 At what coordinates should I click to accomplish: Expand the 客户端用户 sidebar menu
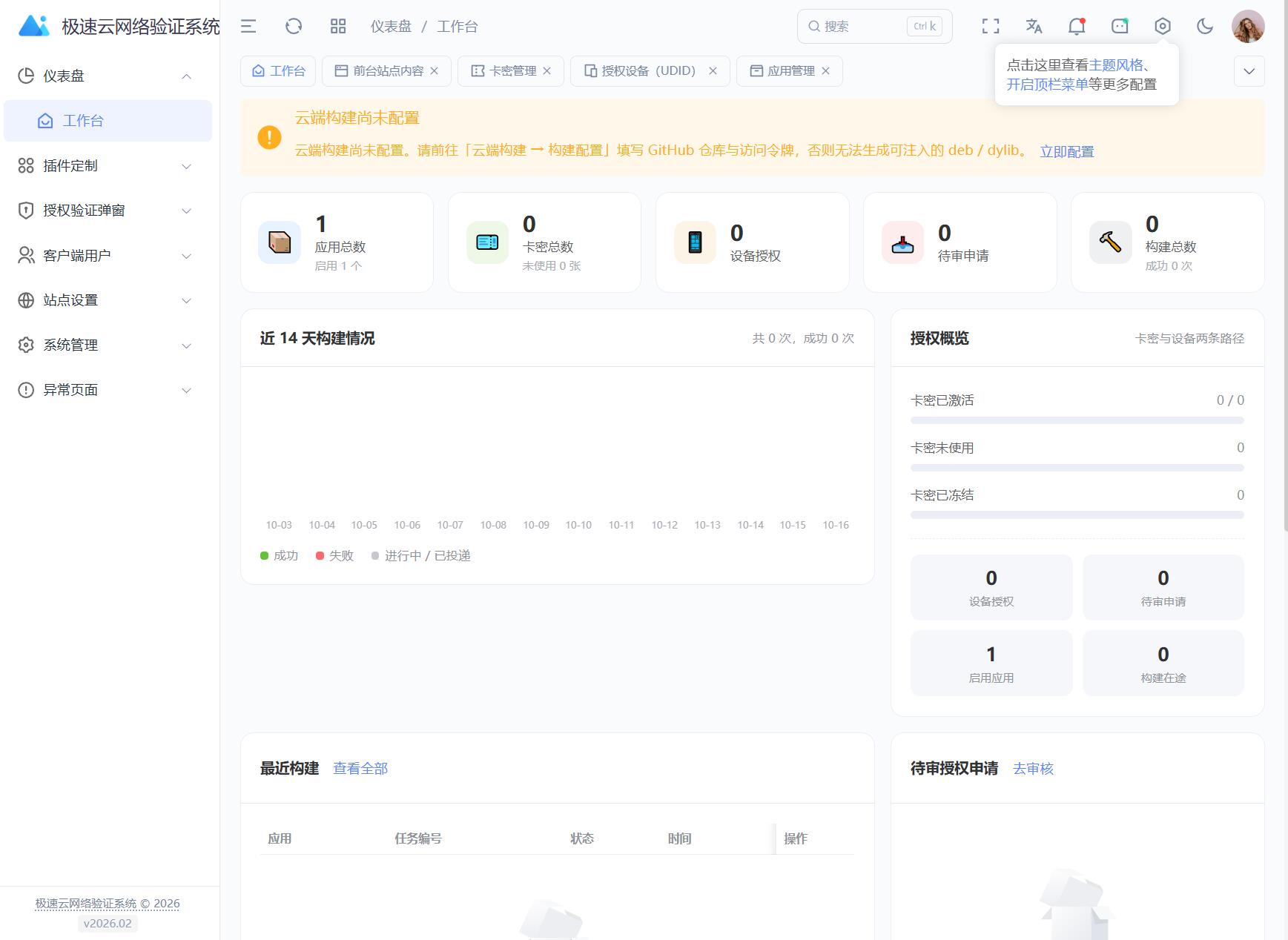[x=108, y=256]
